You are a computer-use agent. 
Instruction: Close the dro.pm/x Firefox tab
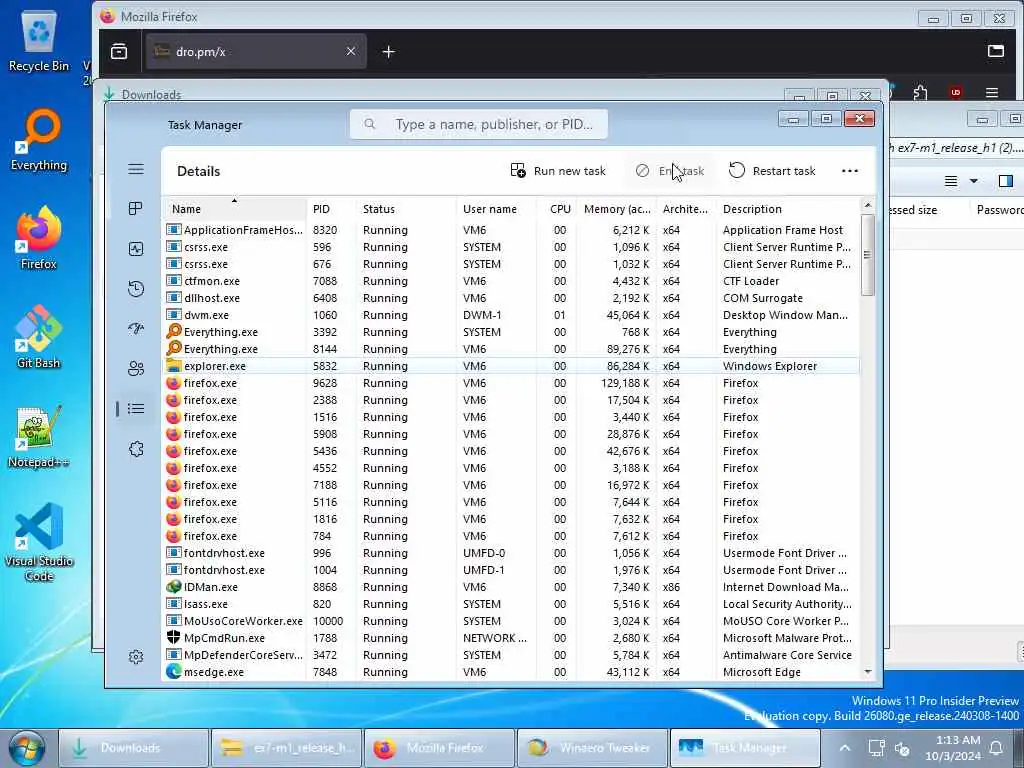[351, 51]
